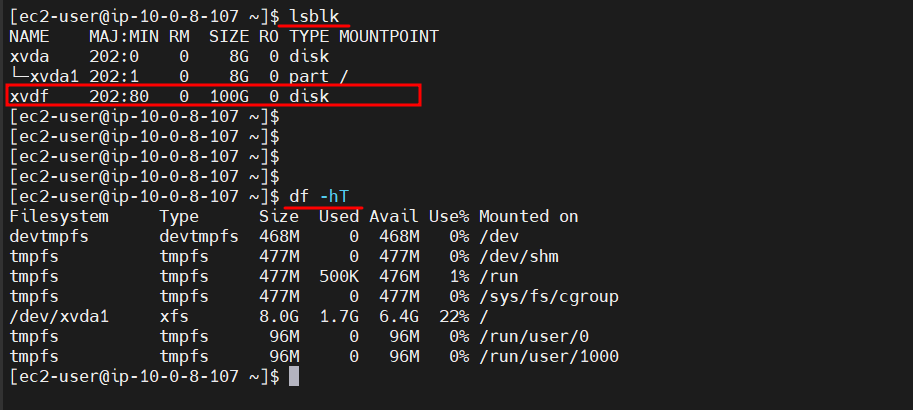This screenshot has height=410, width=913.
Task: Click the 202:80 device number
Action: pyautogui.click(x=119, y=97)
